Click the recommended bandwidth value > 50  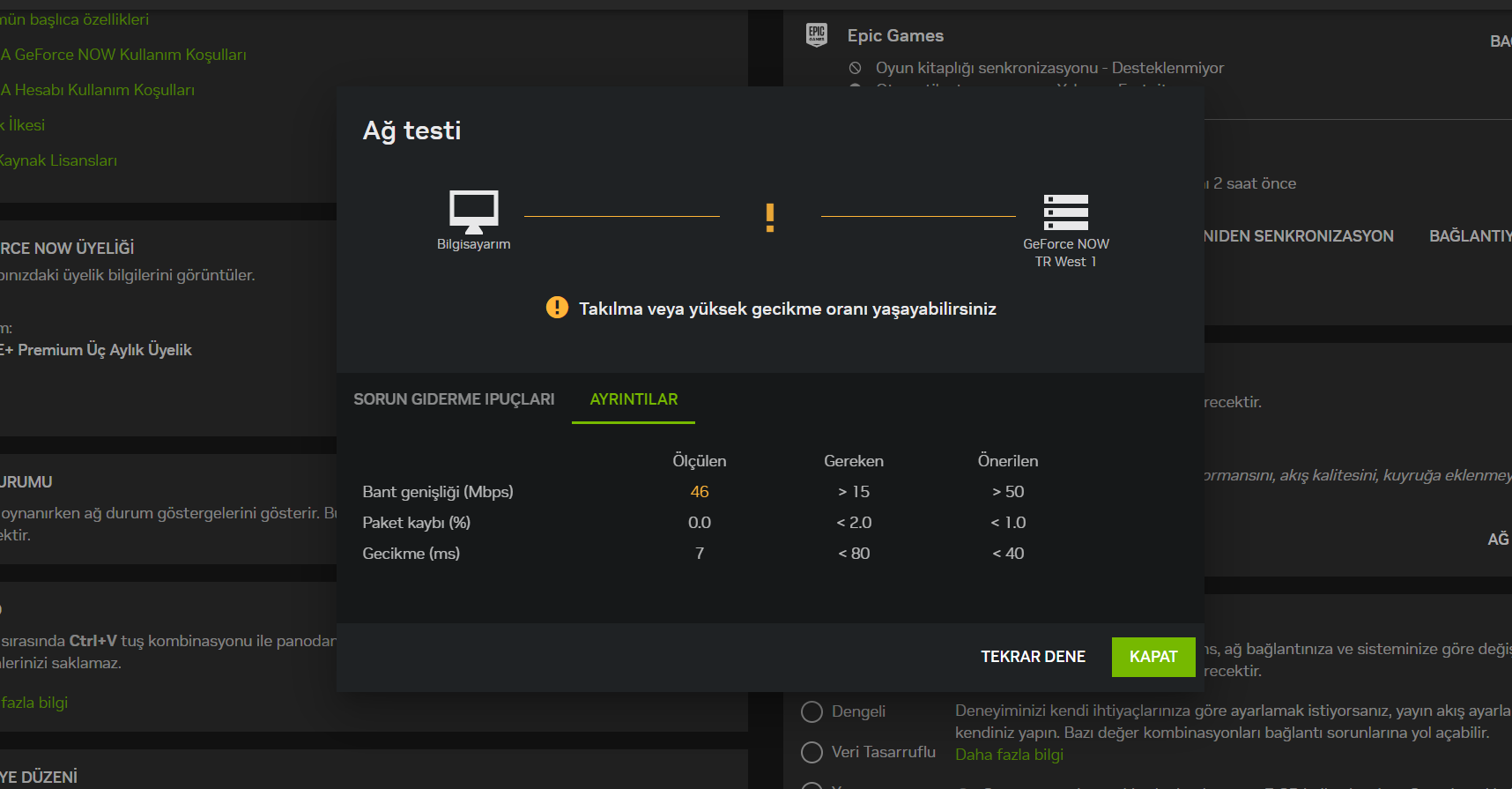coord(1008,492)
